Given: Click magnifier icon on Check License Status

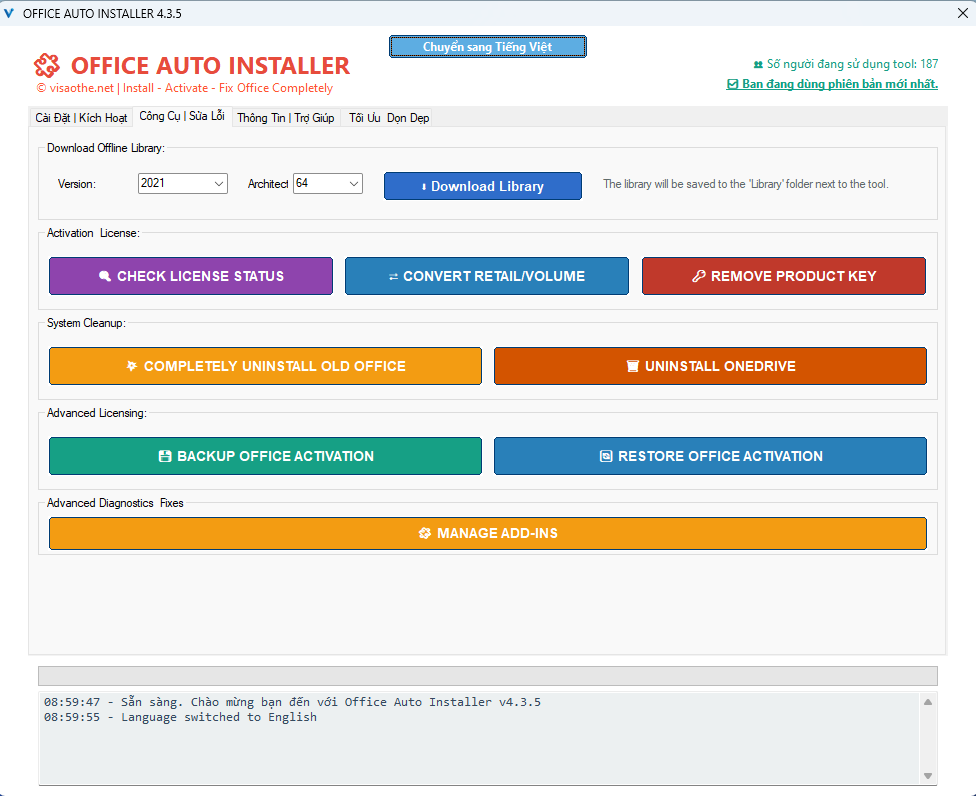Looking at the screenshot, I should (x=105, y=276).
